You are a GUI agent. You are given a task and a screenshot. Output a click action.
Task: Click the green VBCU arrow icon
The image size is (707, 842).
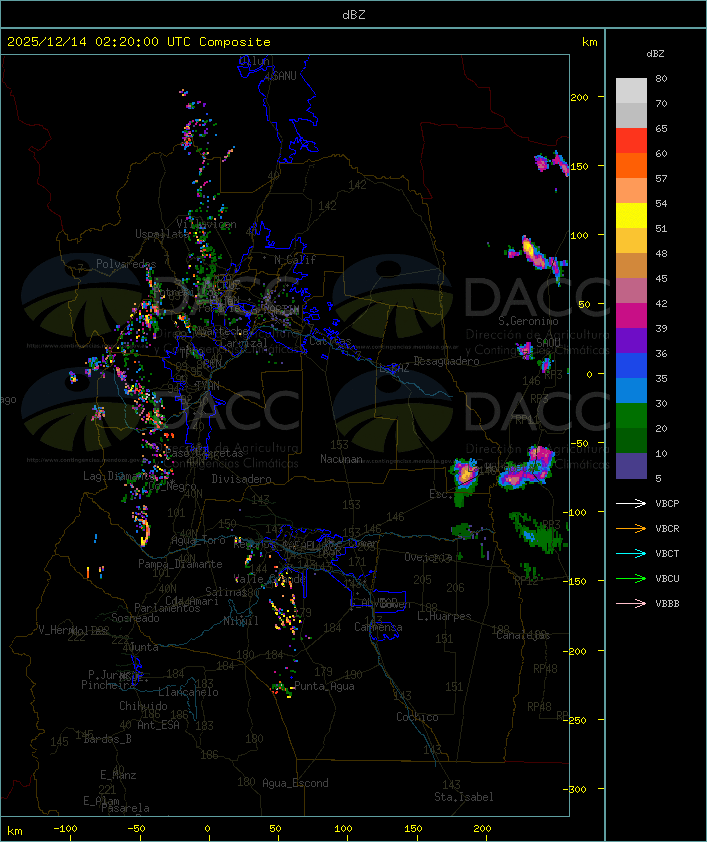[631, 578]
